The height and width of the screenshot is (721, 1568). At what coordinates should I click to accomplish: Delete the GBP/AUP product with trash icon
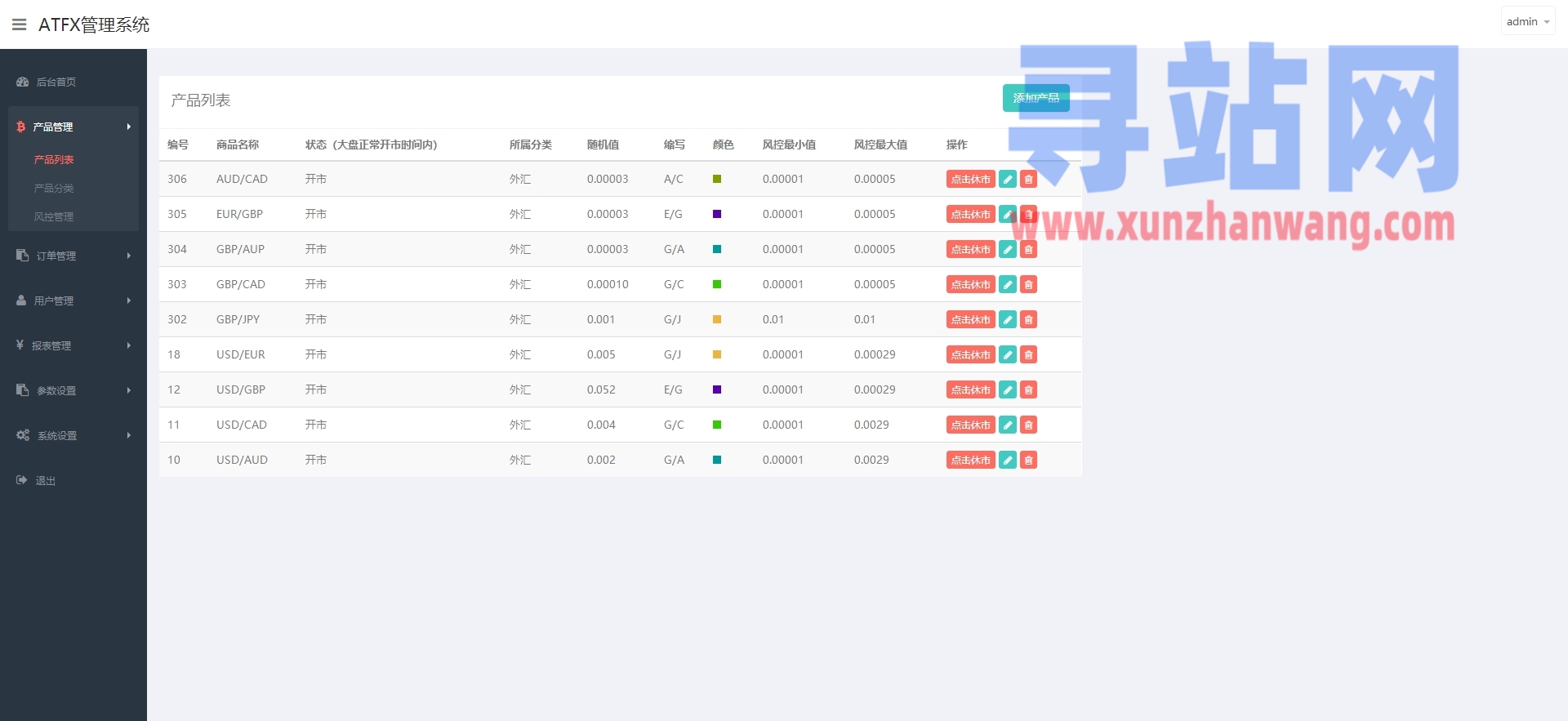click(1028, 249)
